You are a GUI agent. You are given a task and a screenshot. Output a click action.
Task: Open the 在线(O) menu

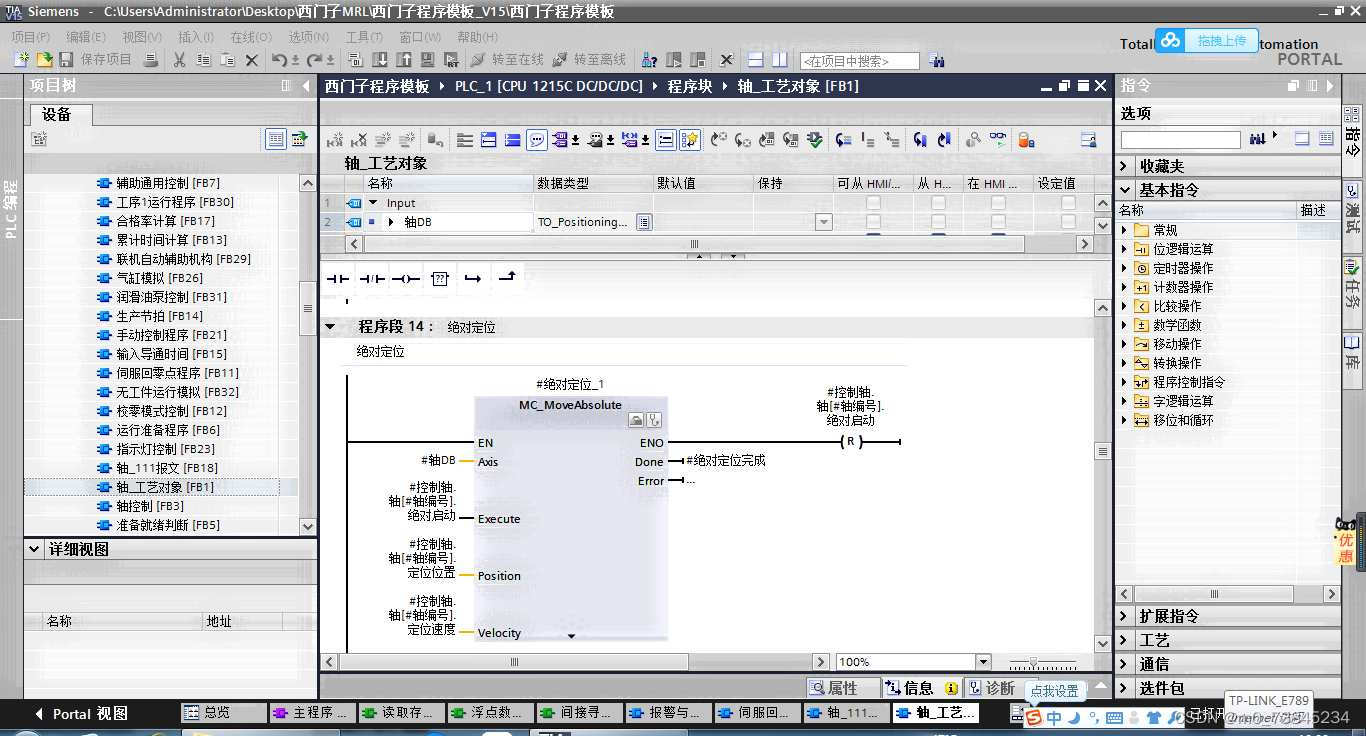click(x=250, y=37)
